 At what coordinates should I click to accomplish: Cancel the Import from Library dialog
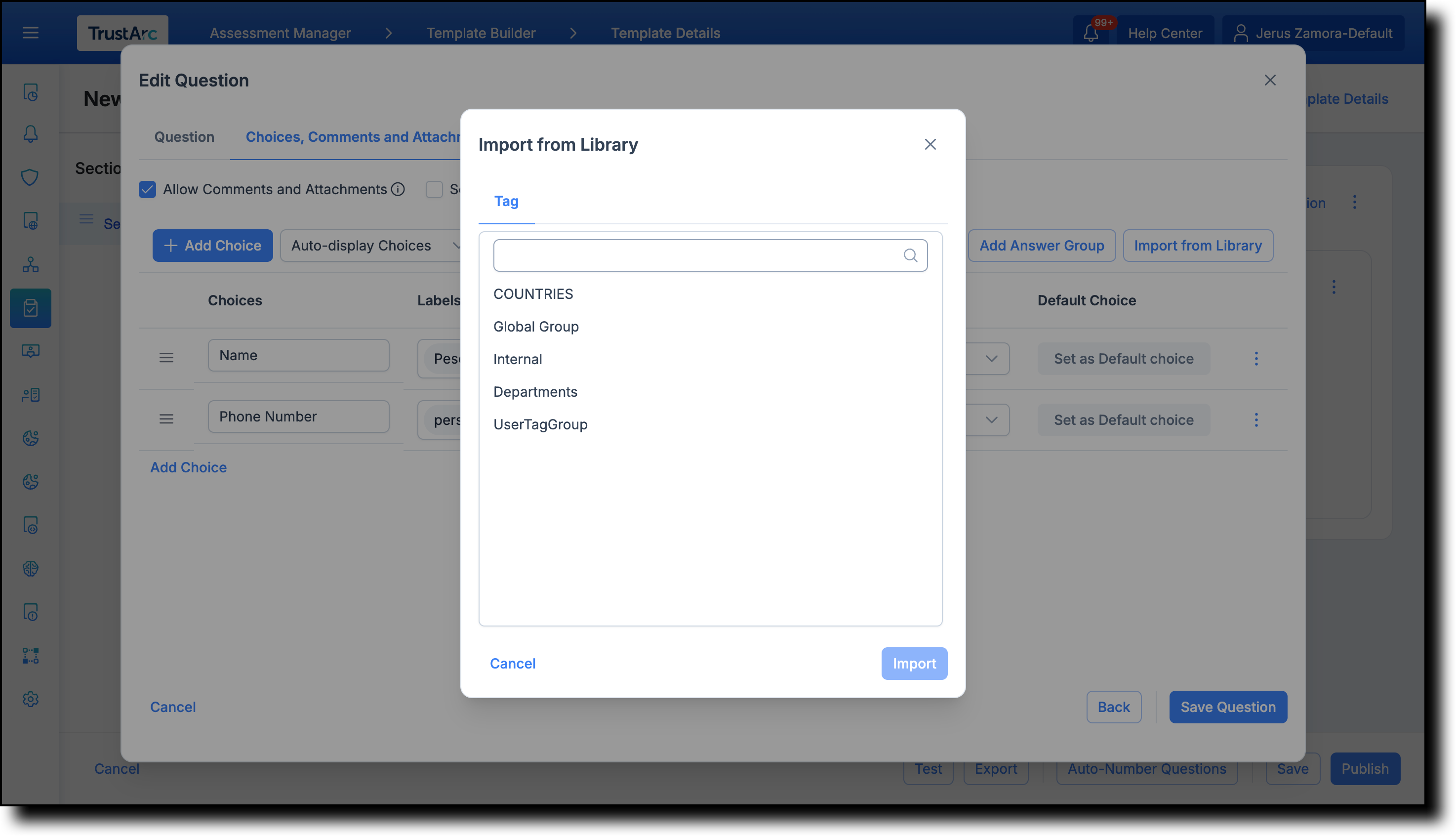pos(513,663)
